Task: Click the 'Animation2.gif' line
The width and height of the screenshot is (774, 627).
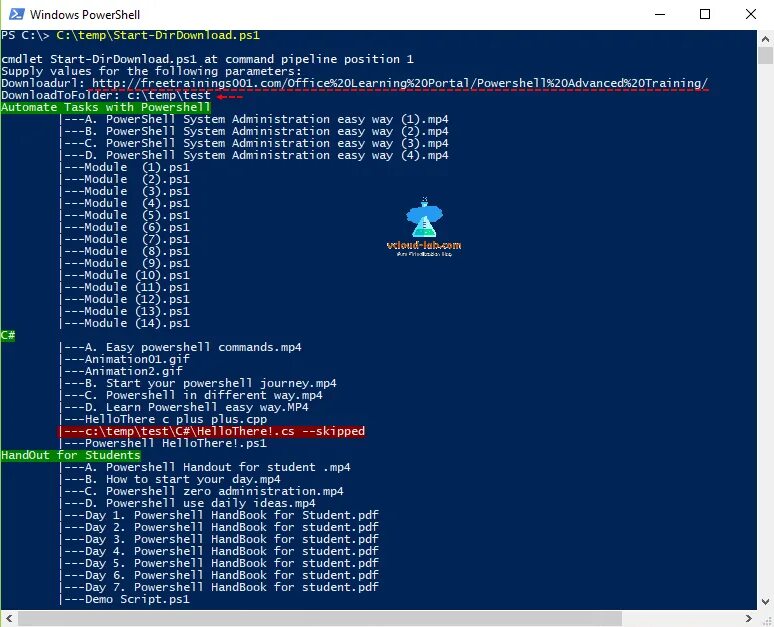Action: click(134, 371)
